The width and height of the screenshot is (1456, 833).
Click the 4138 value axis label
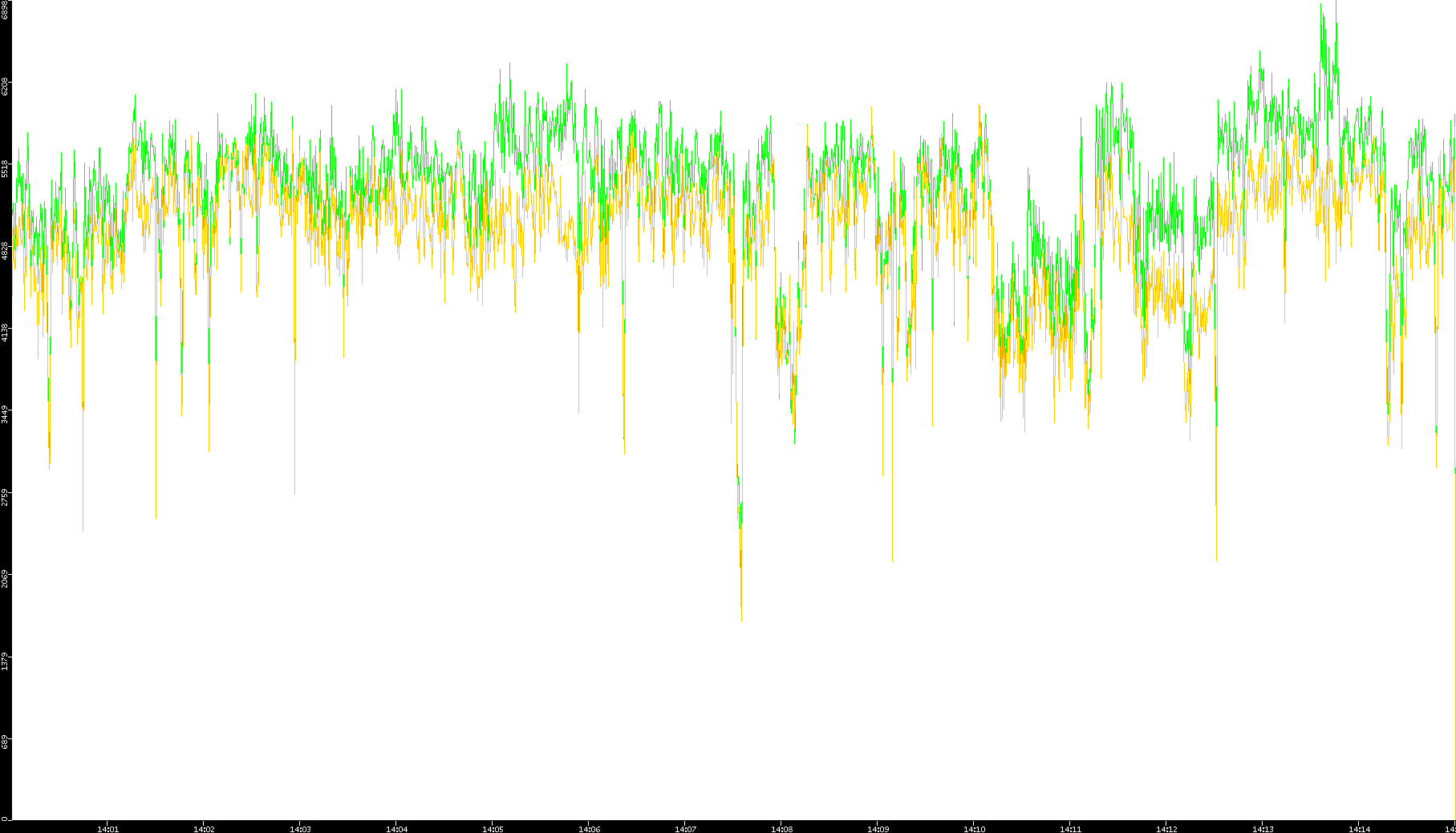coord(5,332)
